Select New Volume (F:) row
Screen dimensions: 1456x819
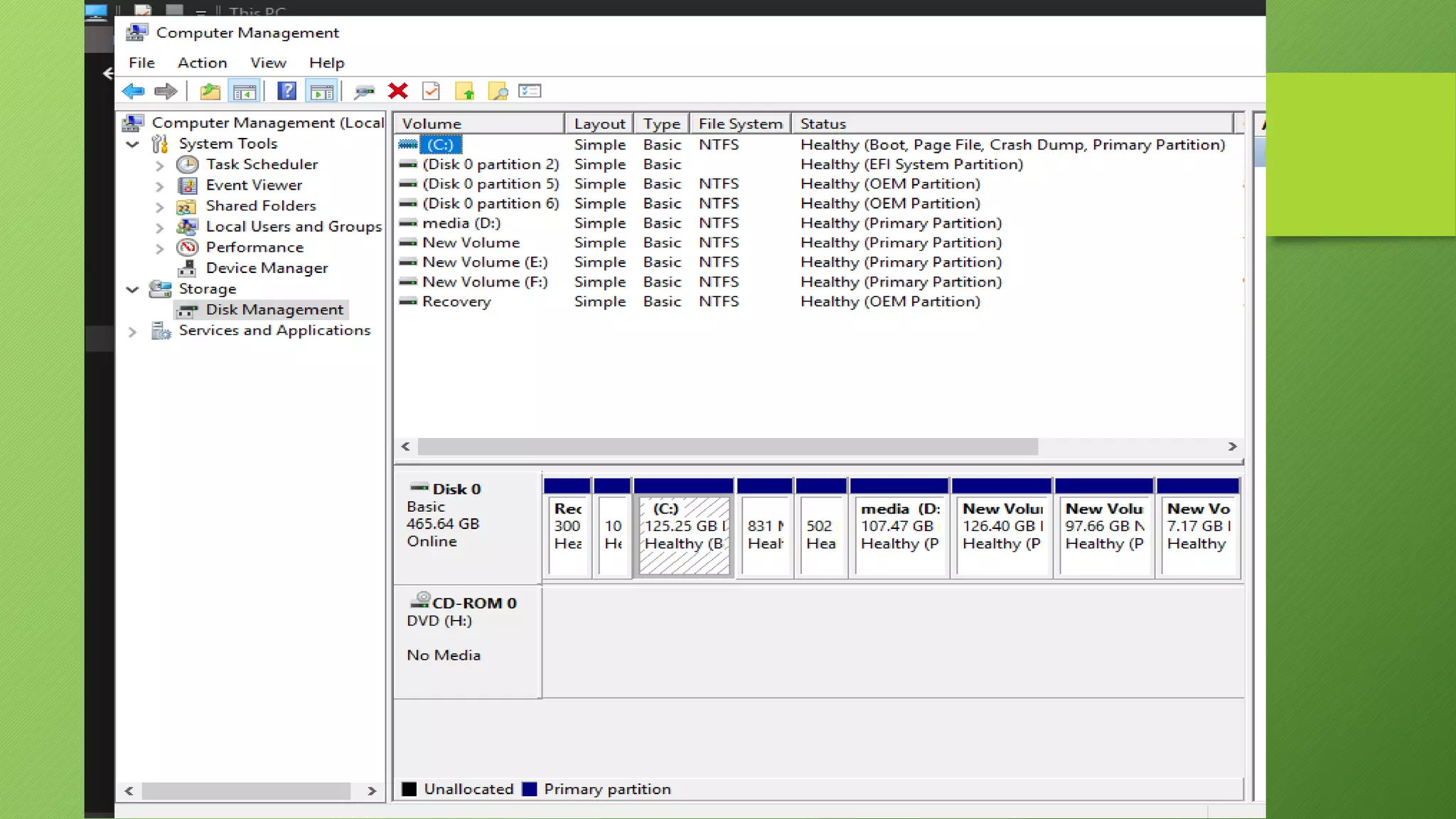coord(819,282)
